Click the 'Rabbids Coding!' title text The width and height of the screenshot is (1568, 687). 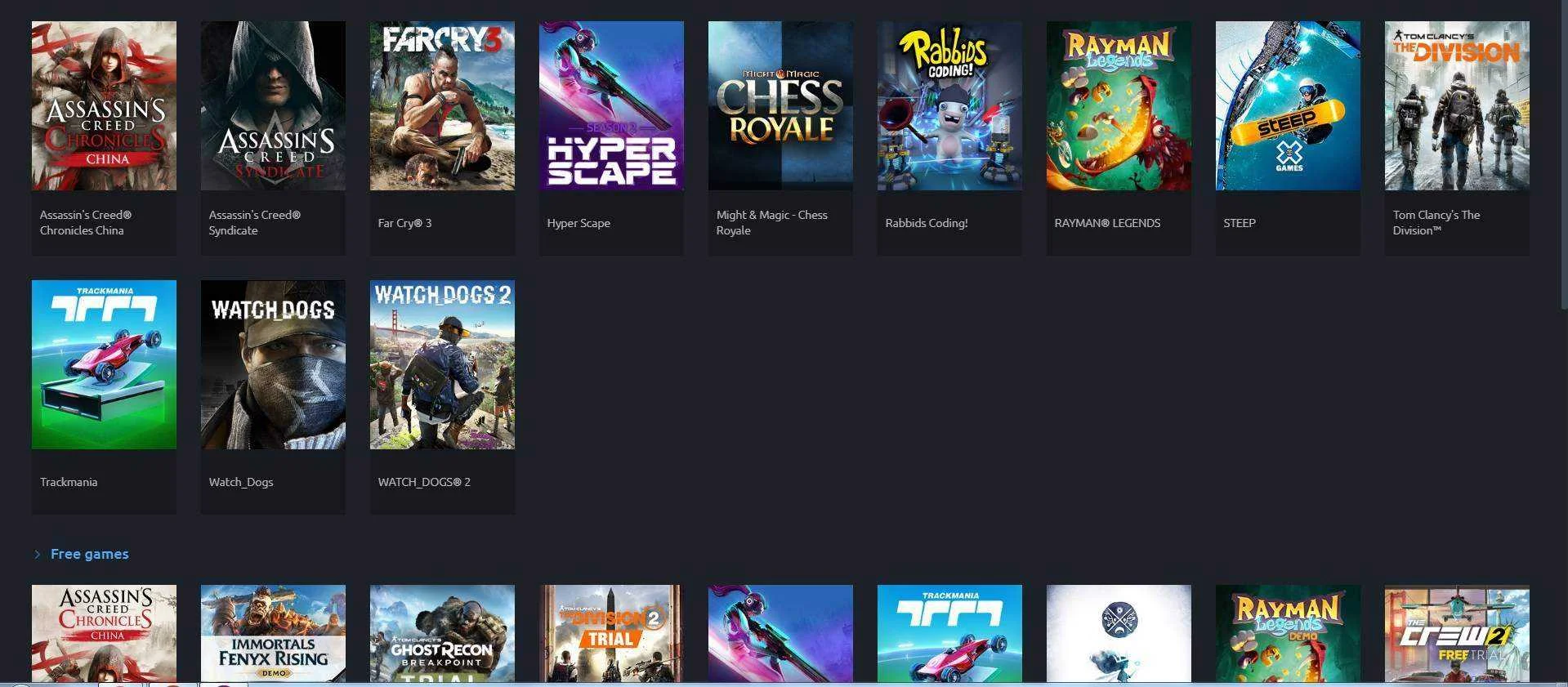[927, 223]
